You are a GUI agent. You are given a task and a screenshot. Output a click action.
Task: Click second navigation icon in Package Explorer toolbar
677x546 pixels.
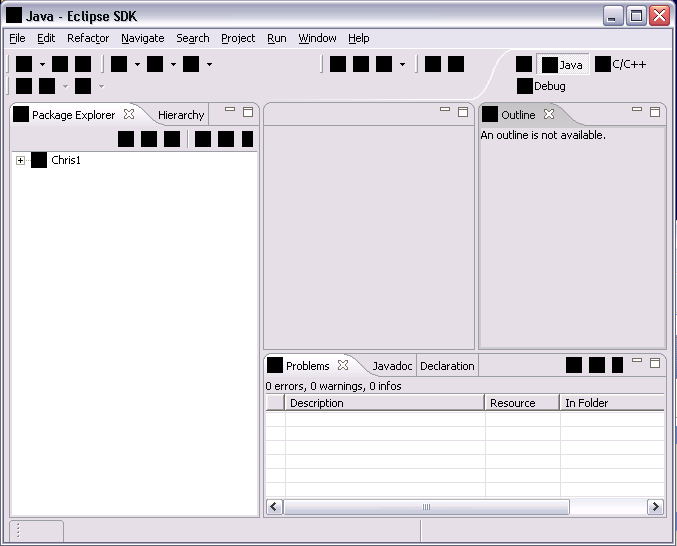pos(149,139)
